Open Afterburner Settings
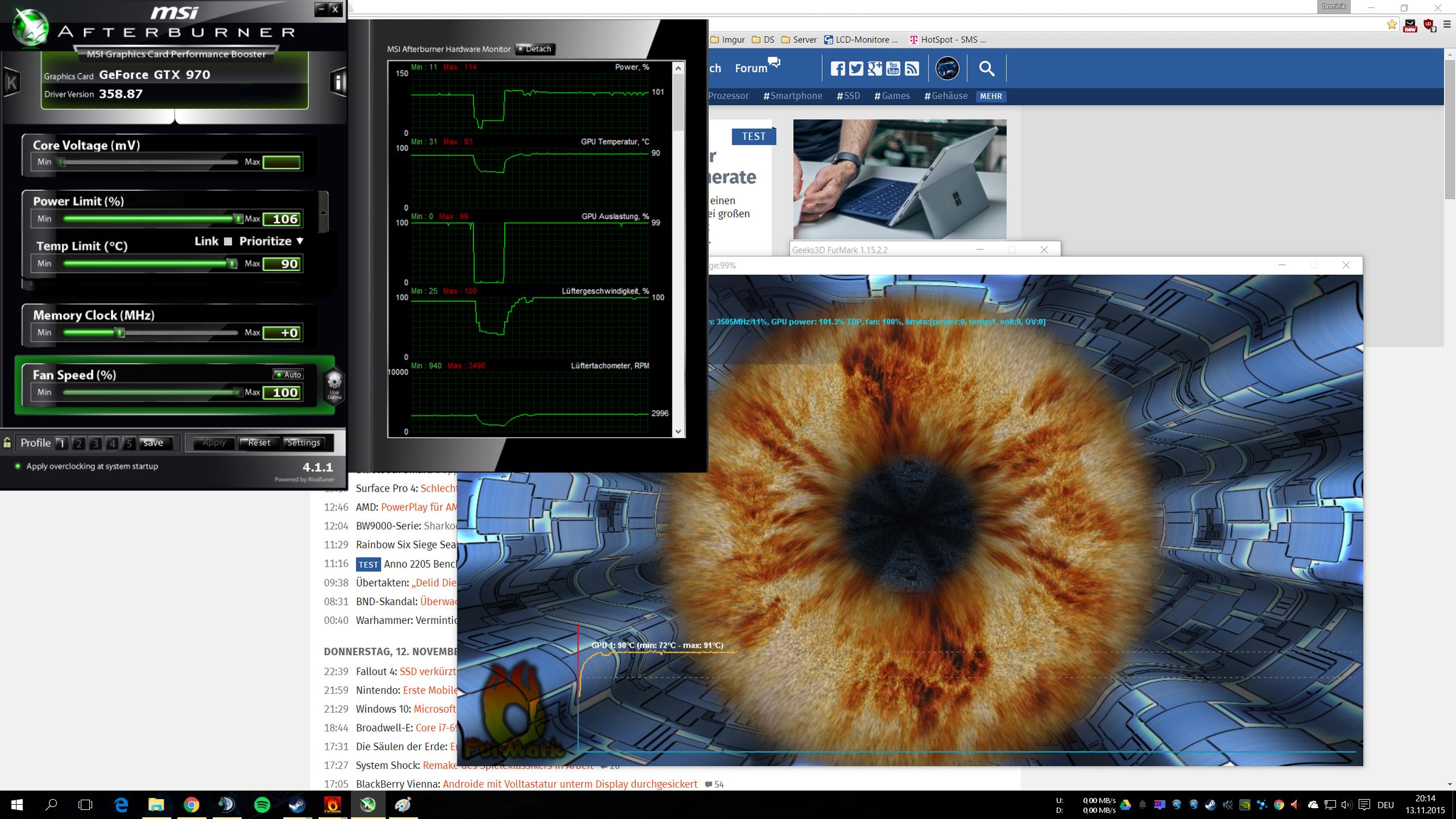This screenshot has width=1456, height=819. (x=303, y=443)
